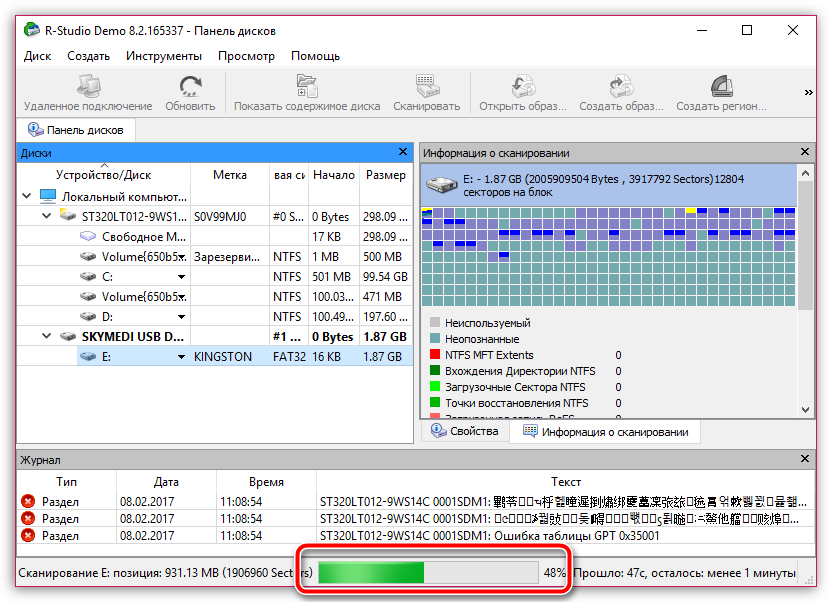The width and height of the screenshot is (832, 602).
Task: Click the D: partition drive icon
Action: (88, 317)
